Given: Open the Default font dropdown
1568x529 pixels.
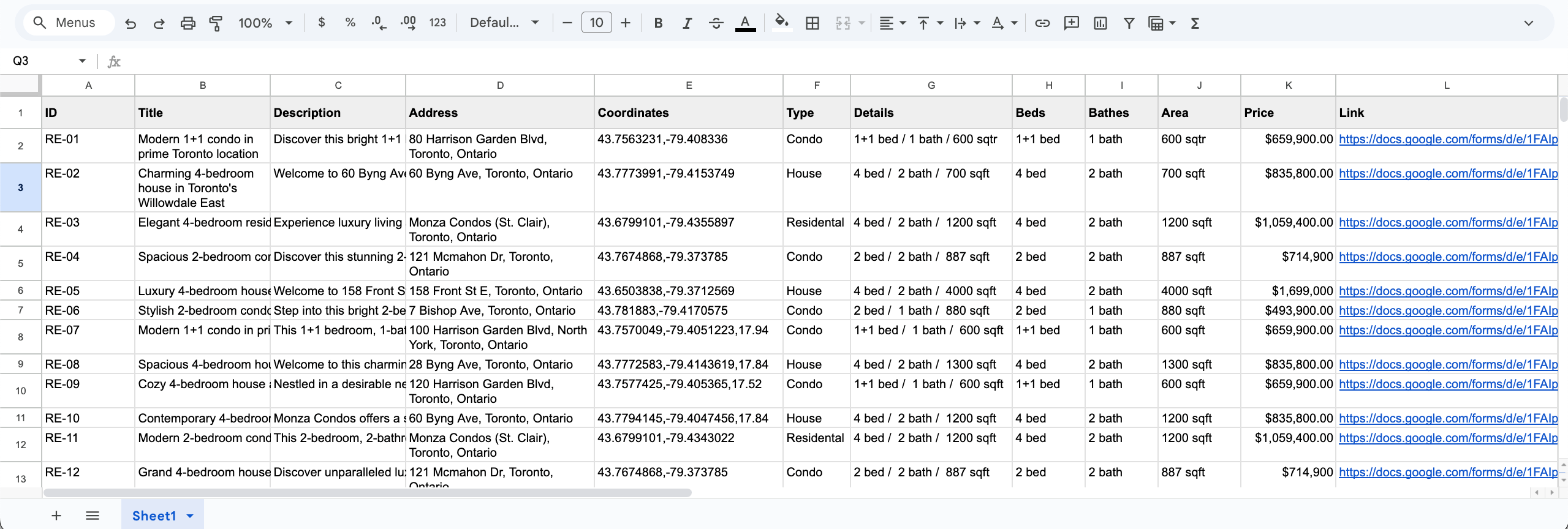Looking at the screenshot, I should (x=504, y=23).
